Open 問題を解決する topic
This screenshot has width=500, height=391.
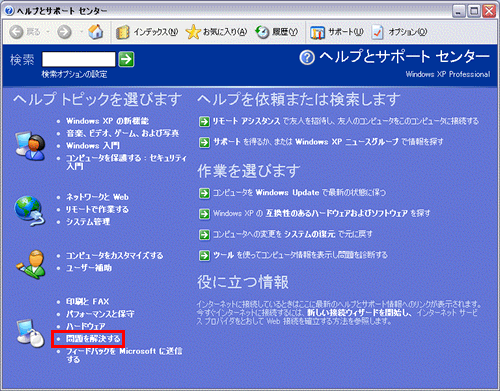tap(93, 339)
